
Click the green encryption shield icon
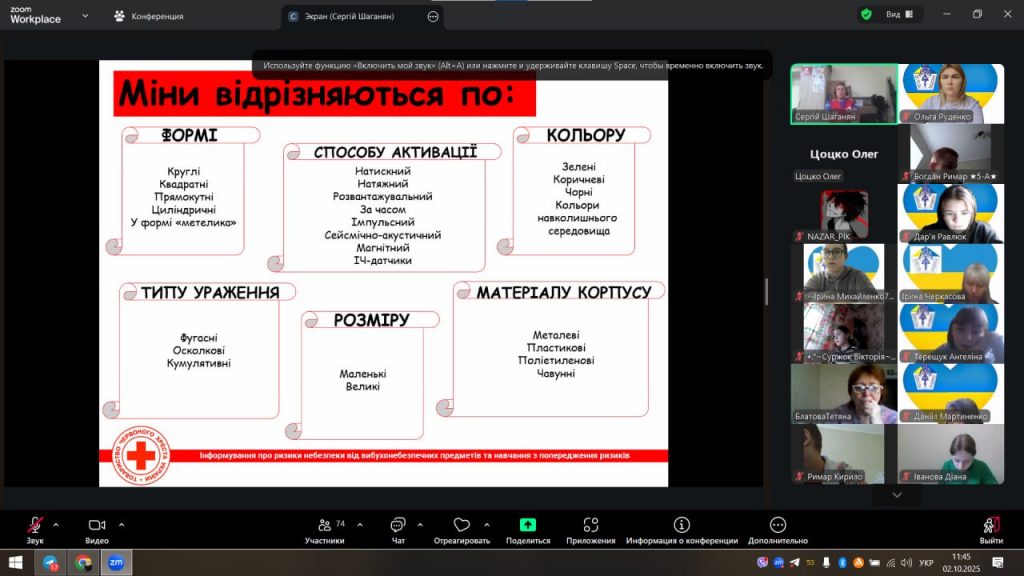[x=866, y=15]
